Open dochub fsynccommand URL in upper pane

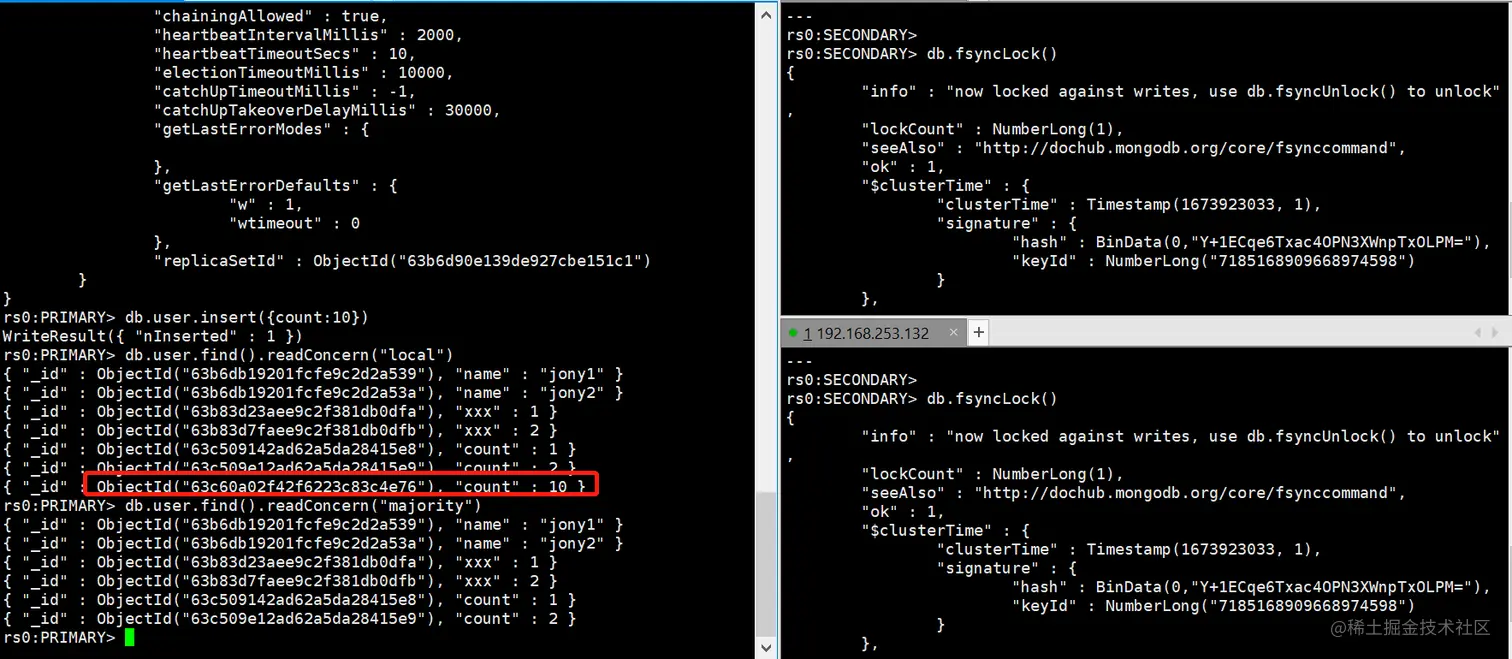point(1192,148)
